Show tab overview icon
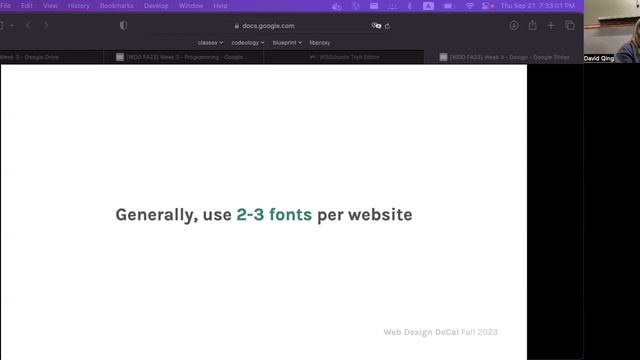Image resolution: width=640 pixels, height=360 pixels. 570,26
